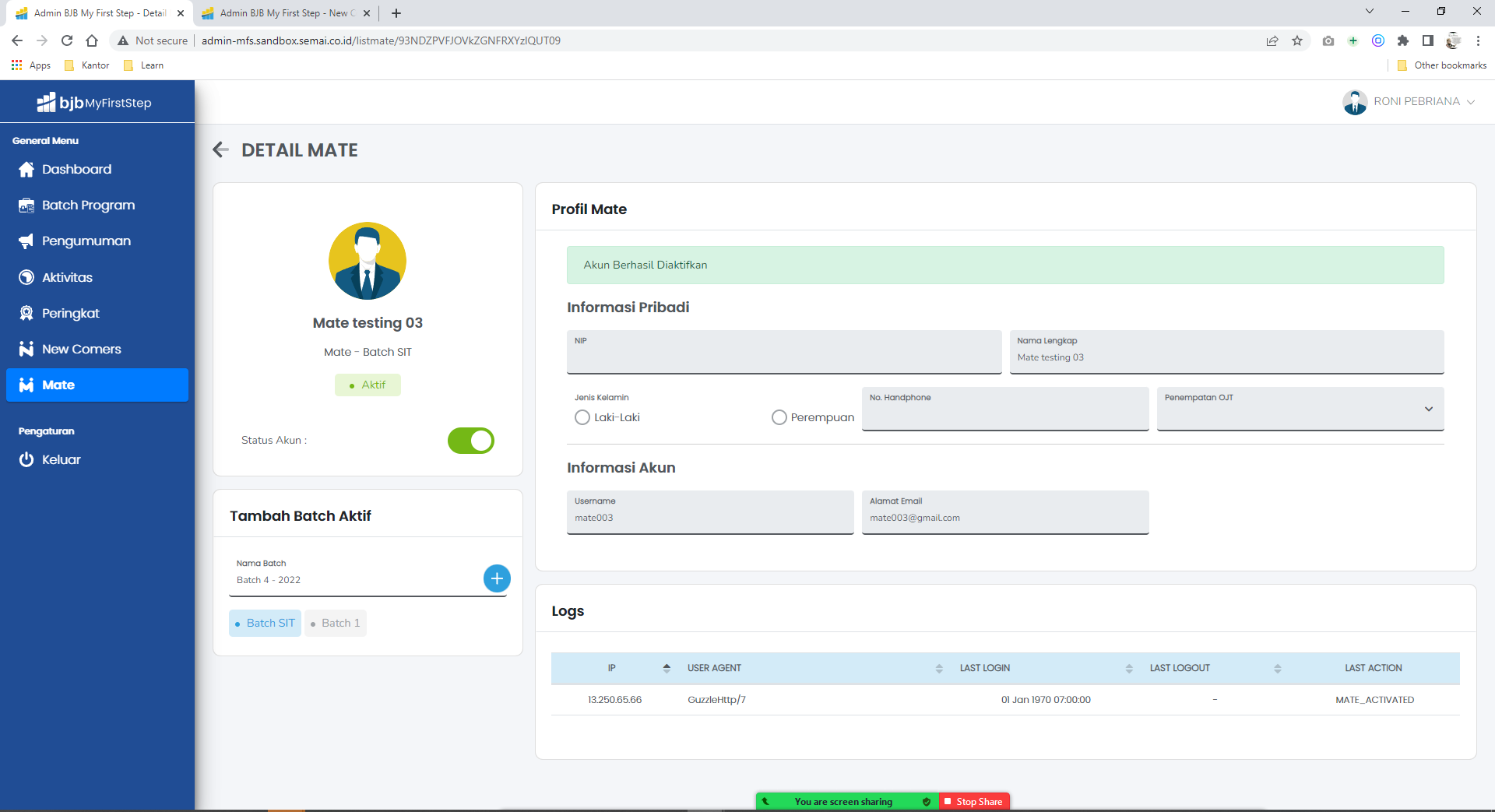Share this page from the address bar
This screenshot has height=812, width=1495.
point(1272,40)
